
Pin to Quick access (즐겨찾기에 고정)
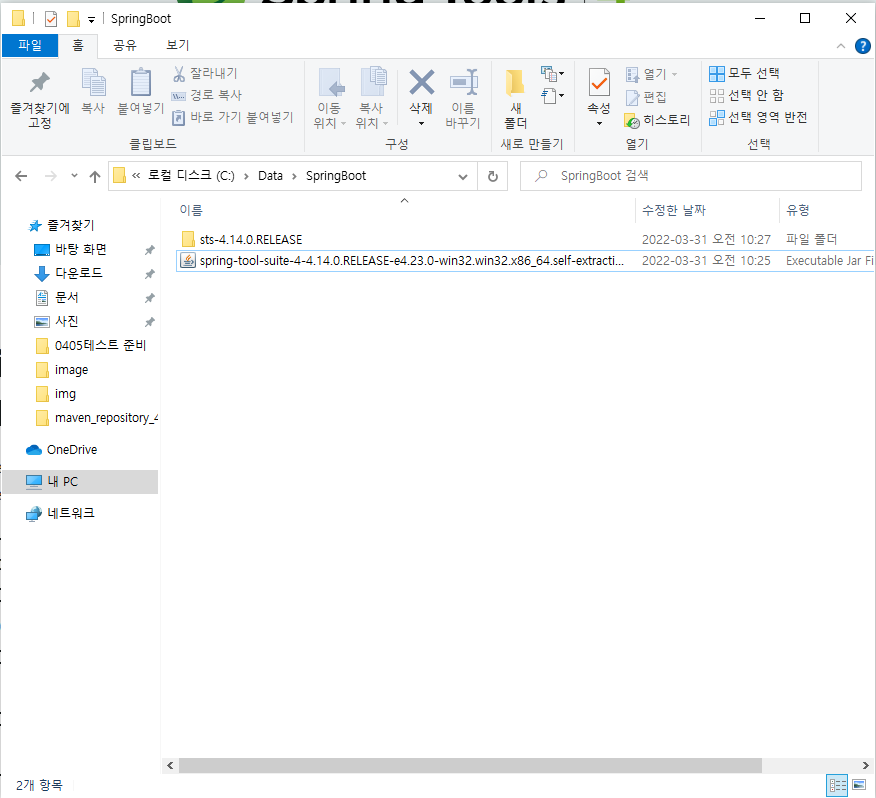[x=40, y=99]
